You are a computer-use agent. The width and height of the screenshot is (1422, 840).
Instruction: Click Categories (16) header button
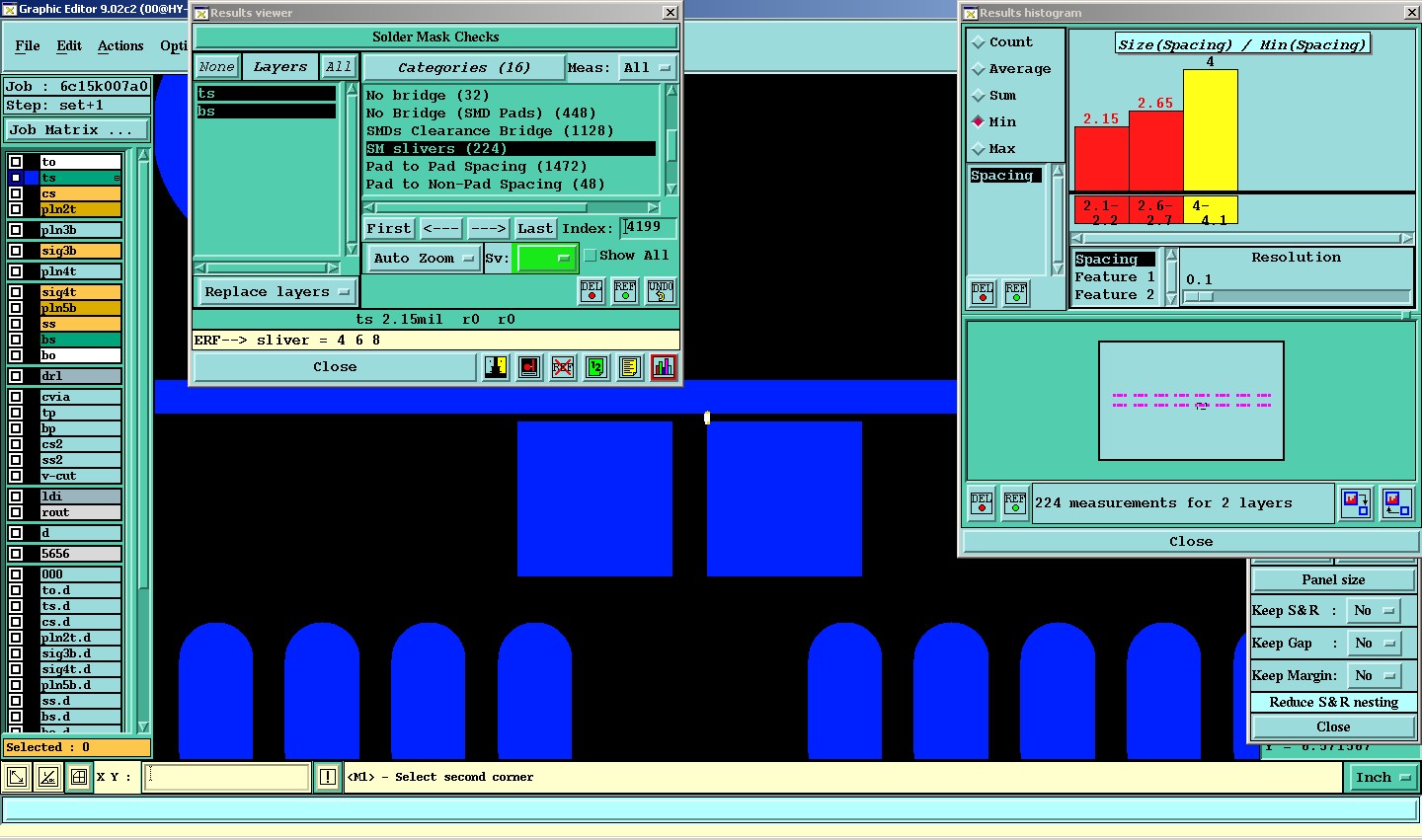pos(463,68)
